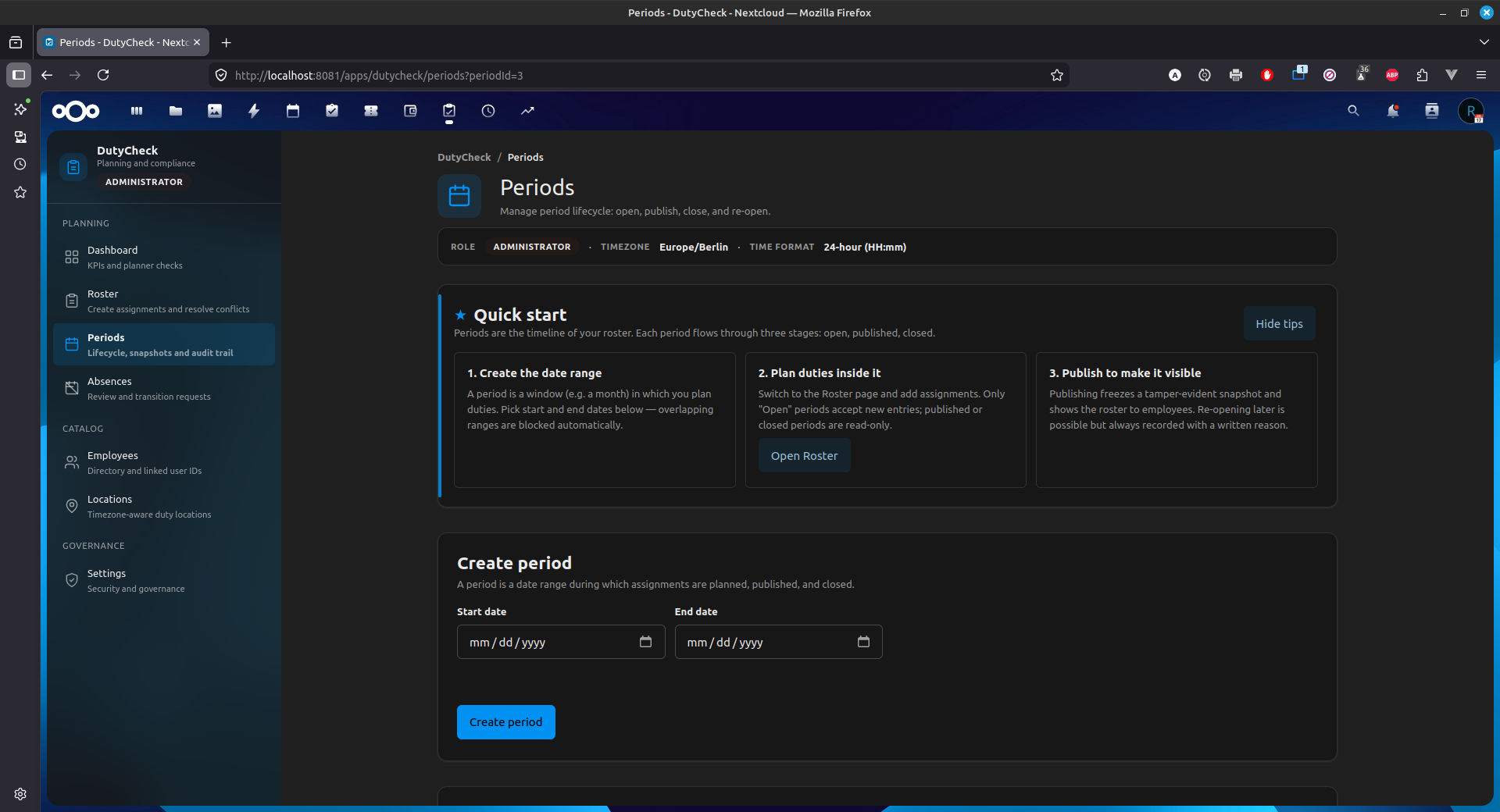
Task: Open Firefox history clock in sidebar strip
Action: 20,164
